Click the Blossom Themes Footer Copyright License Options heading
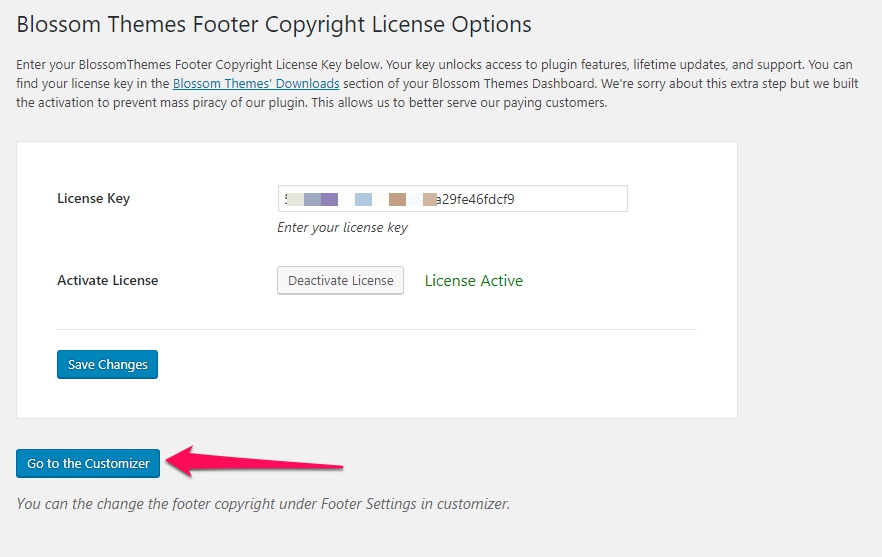Screen dimensions: 882x557 point(274,25)
